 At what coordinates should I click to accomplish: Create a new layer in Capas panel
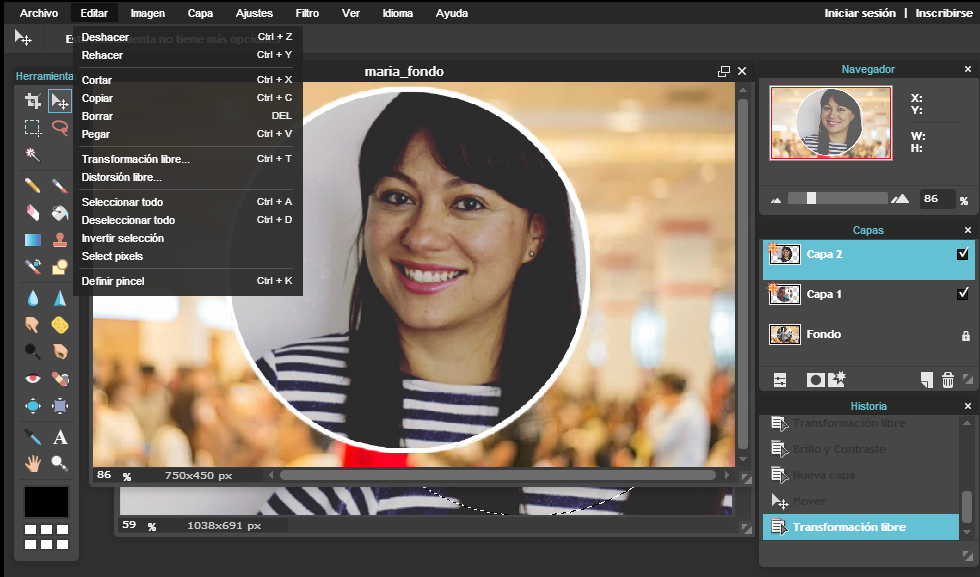coord(927,379)
